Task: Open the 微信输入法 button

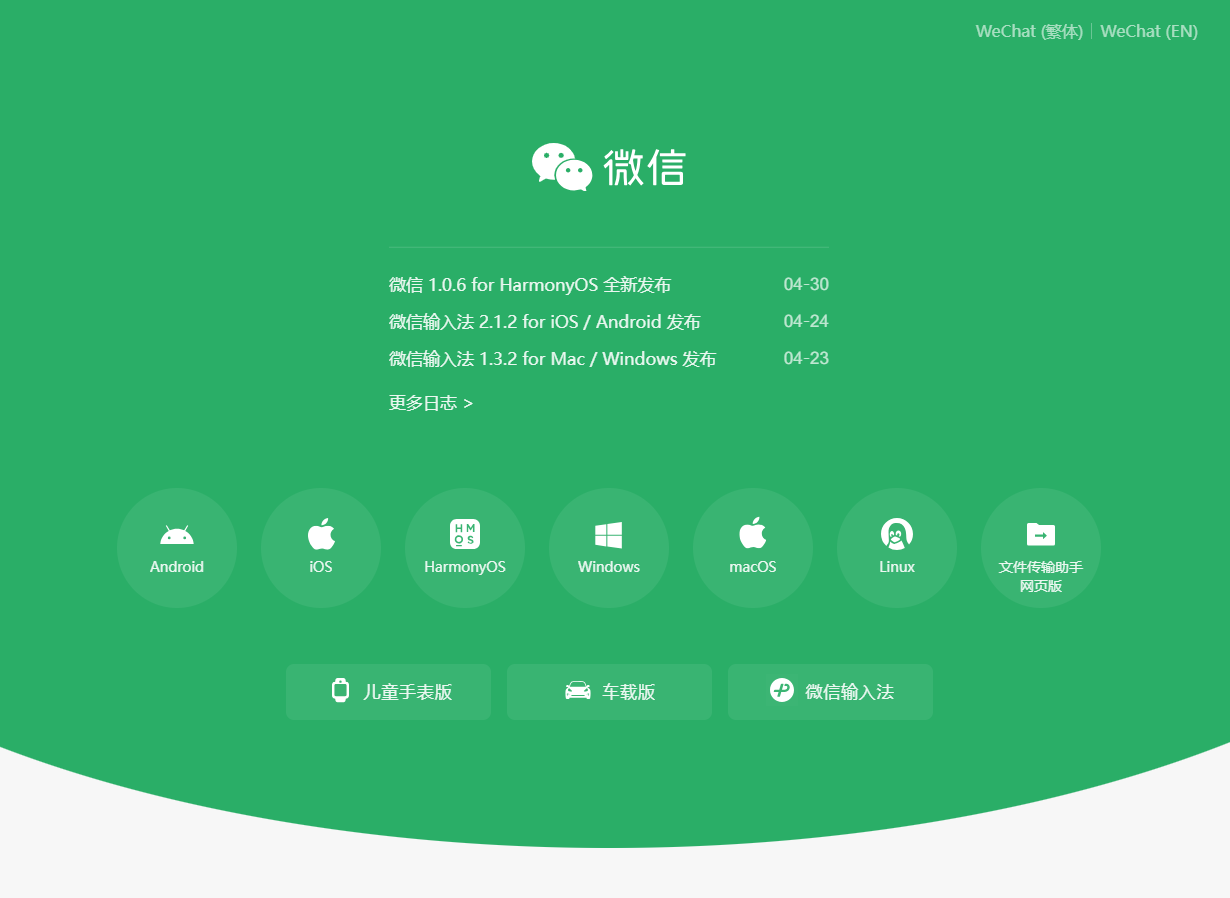Action: pyautogui.click(x=830, y=692)
